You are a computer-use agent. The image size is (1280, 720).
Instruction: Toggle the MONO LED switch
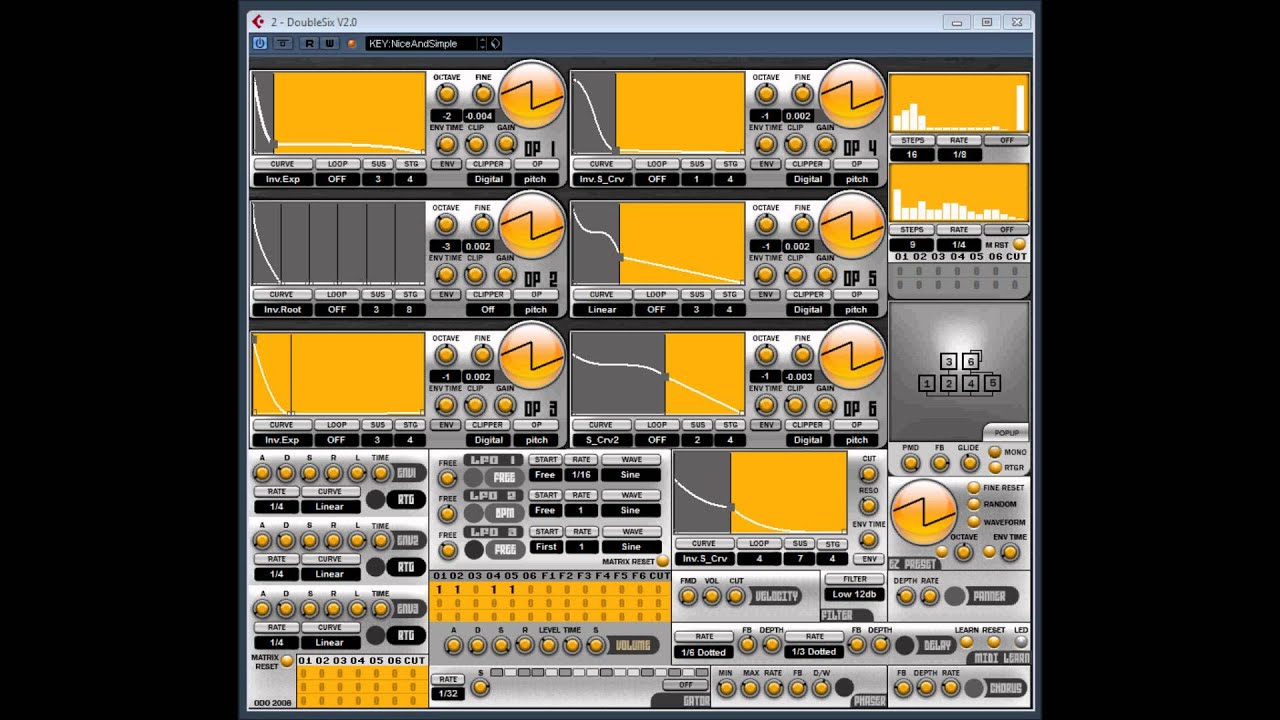(x=994, y=452)
